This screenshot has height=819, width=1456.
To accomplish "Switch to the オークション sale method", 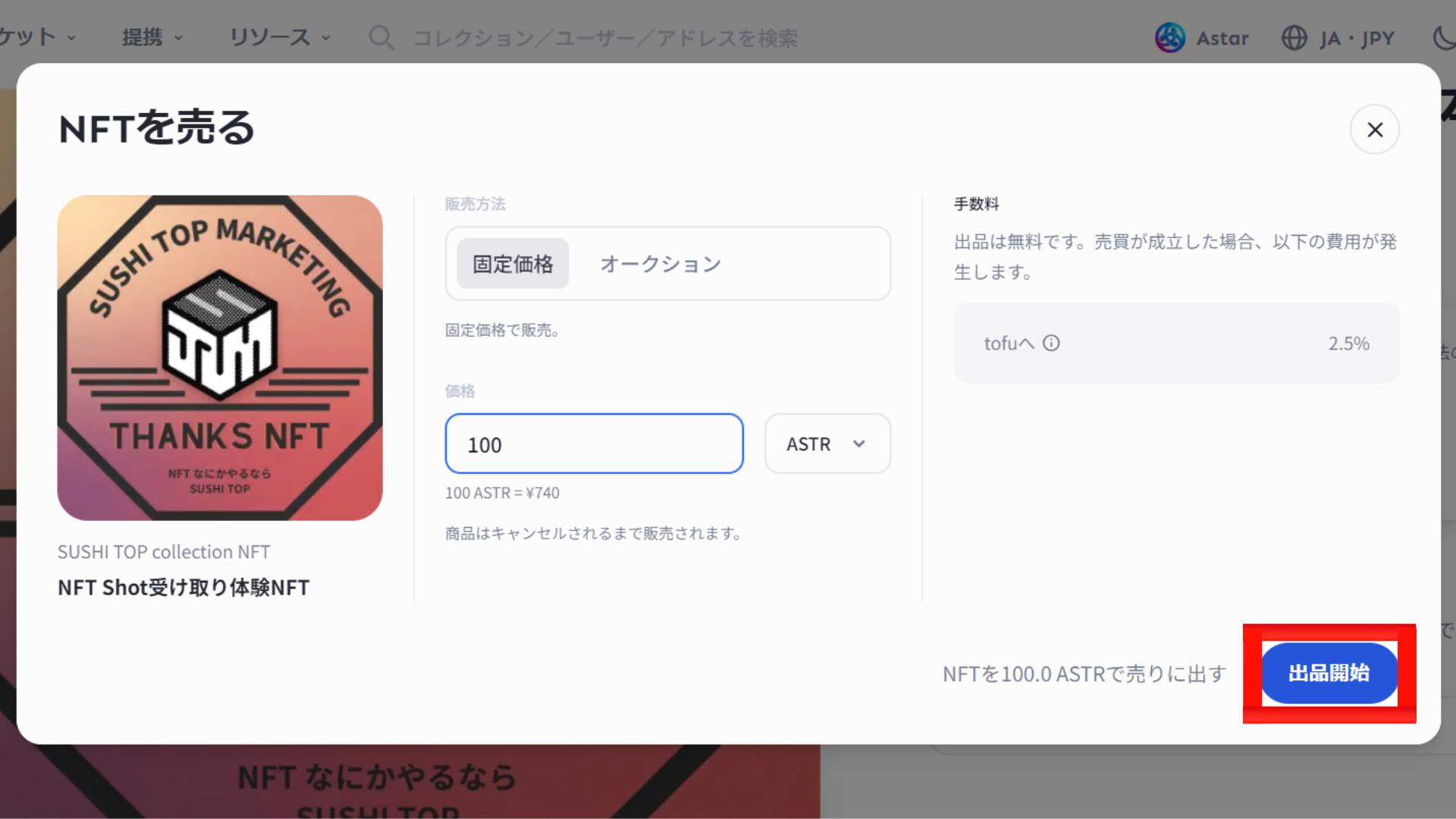I will (661, 264).
